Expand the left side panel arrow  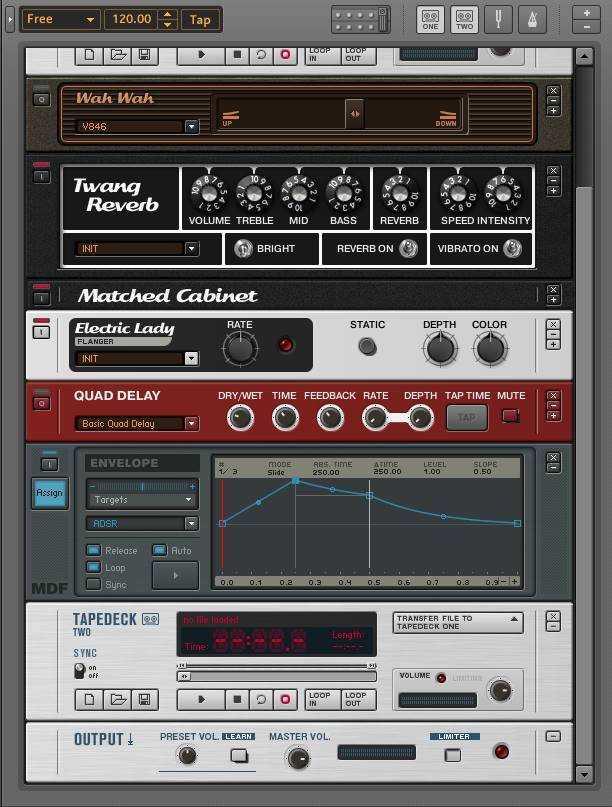[x=9, y=20]
